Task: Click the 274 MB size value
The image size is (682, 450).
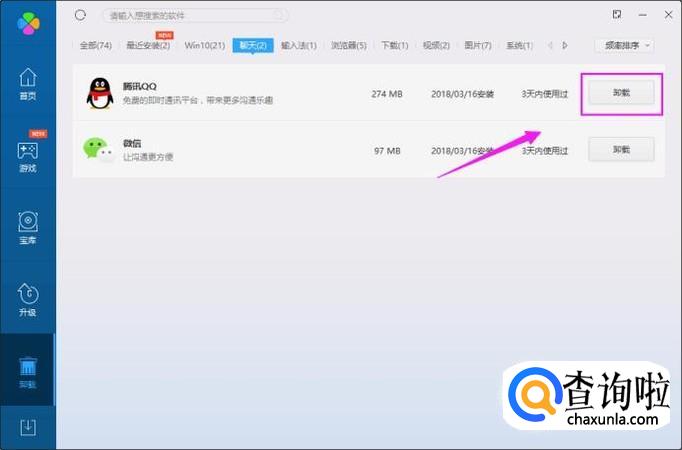Action: [x=387, y=94]
